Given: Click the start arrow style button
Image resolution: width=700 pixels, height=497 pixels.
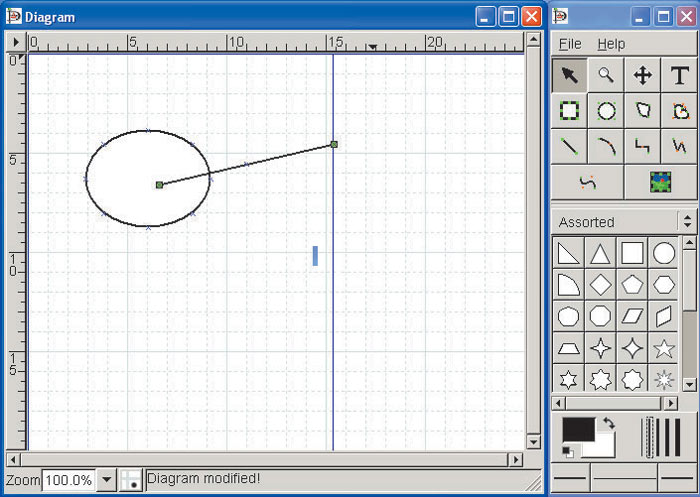Looking at the screenshot, I should point(571,478).
